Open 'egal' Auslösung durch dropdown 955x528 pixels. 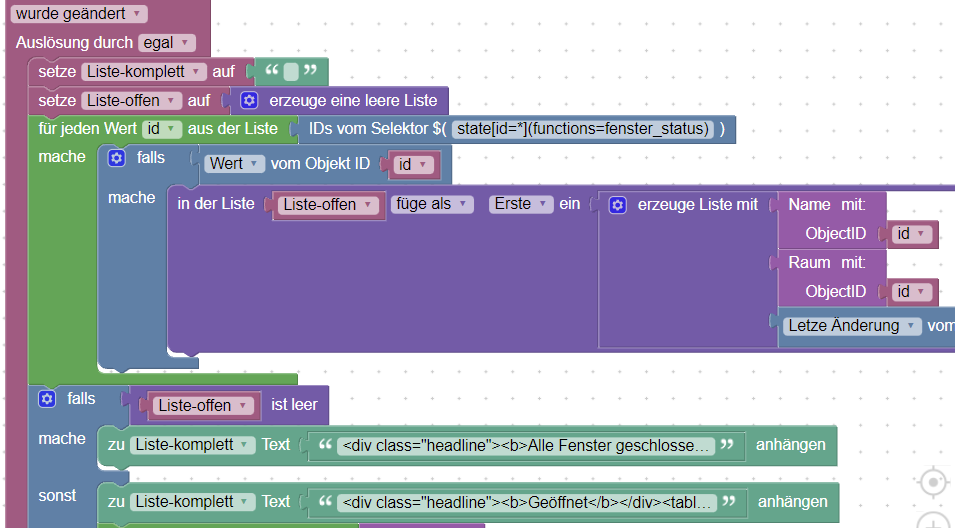167,43
